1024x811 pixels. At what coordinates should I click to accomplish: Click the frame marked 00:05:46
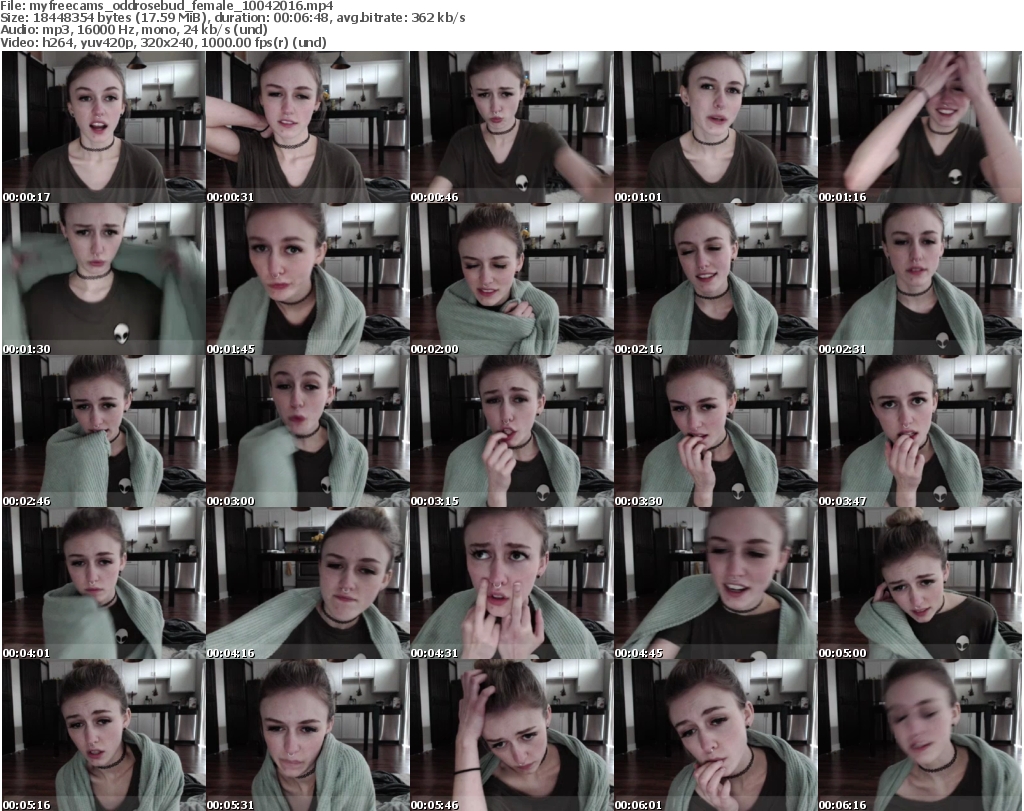tap(511, 735)
